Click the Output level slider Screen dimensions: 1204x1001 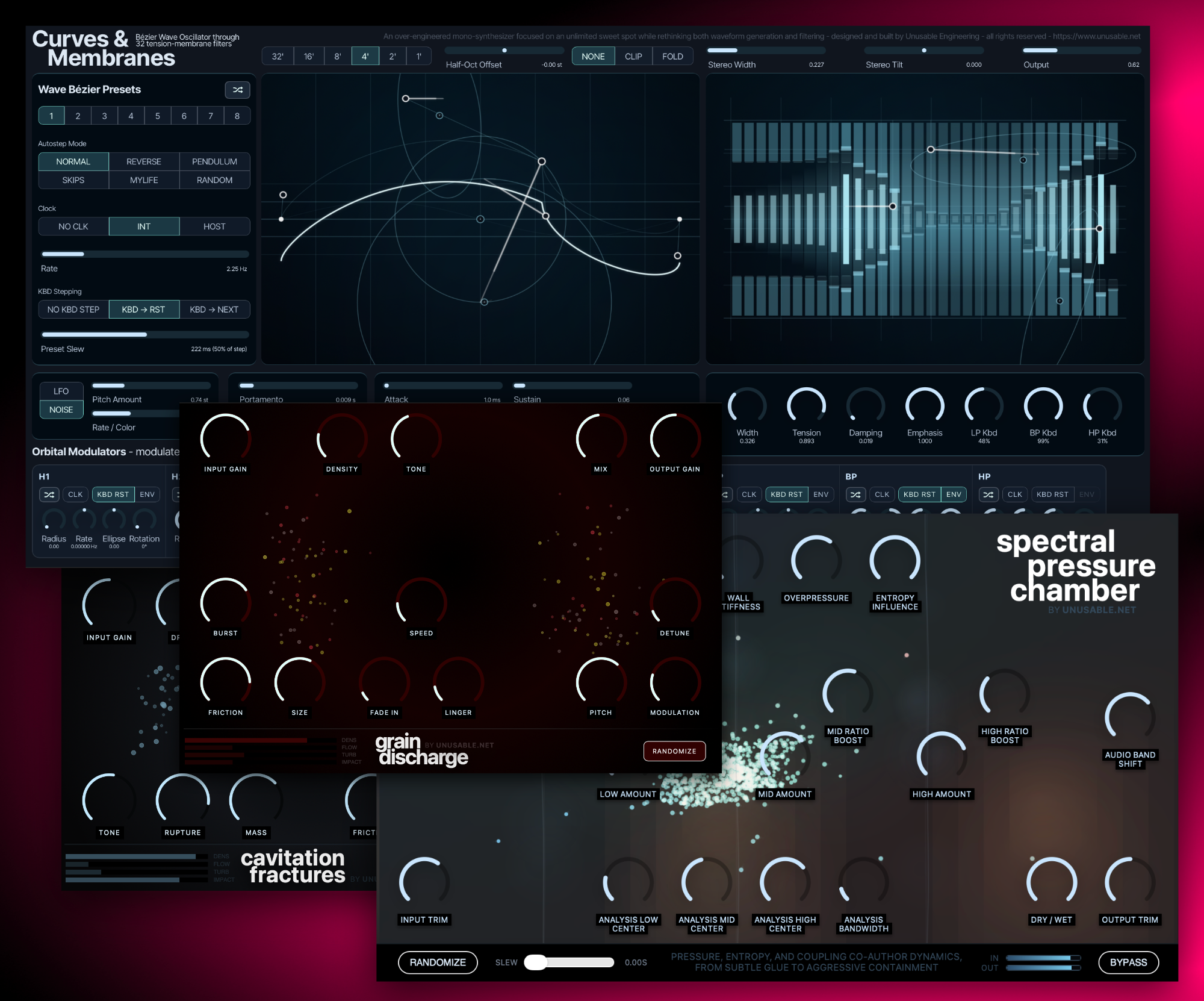(x=1082, y=51)
